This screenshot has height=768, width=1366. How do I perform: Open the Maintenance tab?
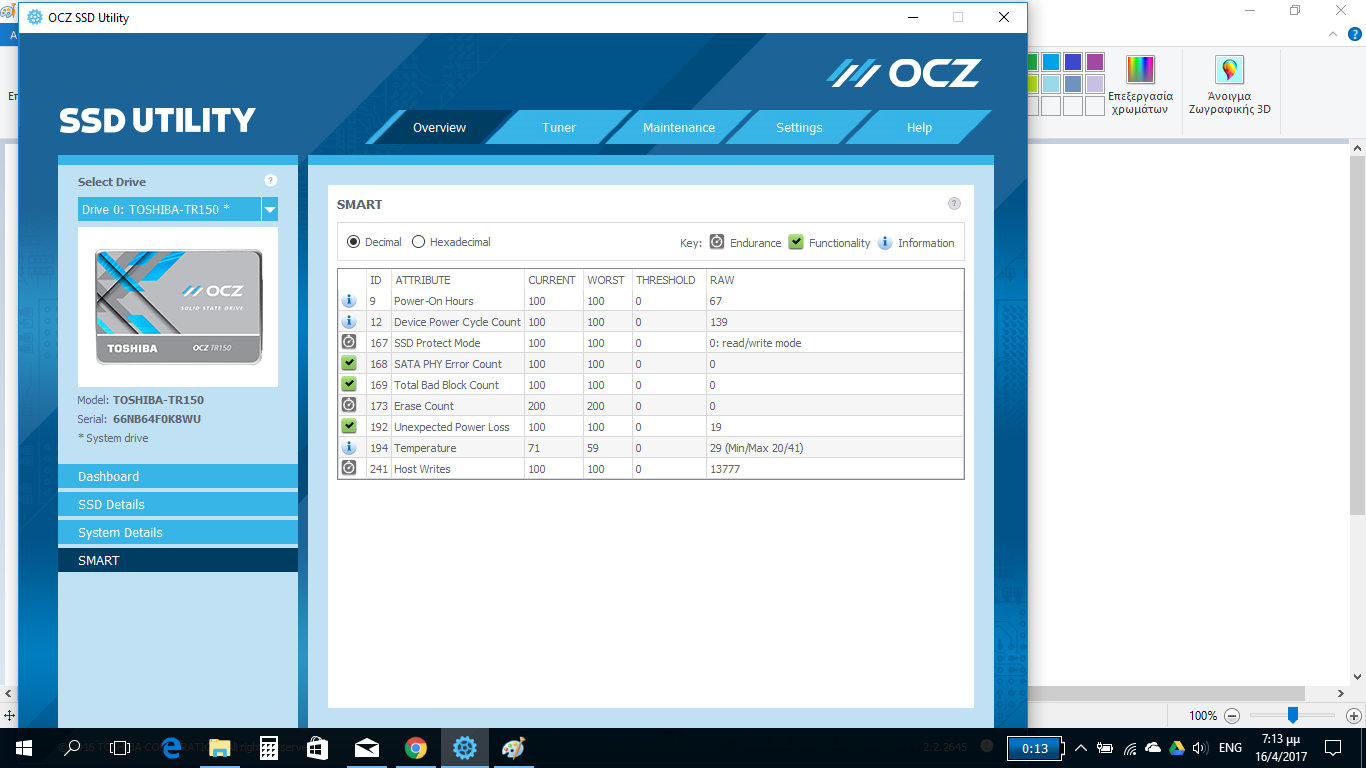678,128
